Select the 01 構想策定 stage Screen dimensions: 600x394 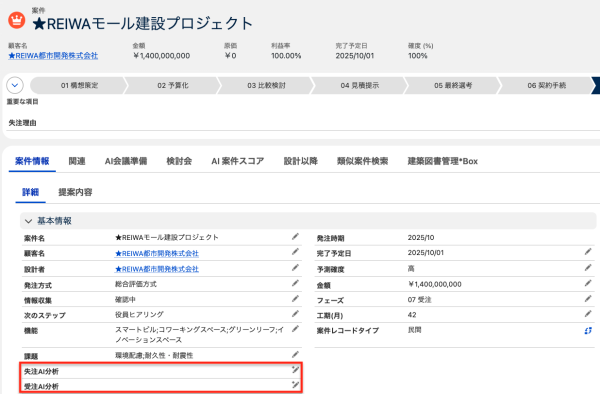click(x=80, y=85)
